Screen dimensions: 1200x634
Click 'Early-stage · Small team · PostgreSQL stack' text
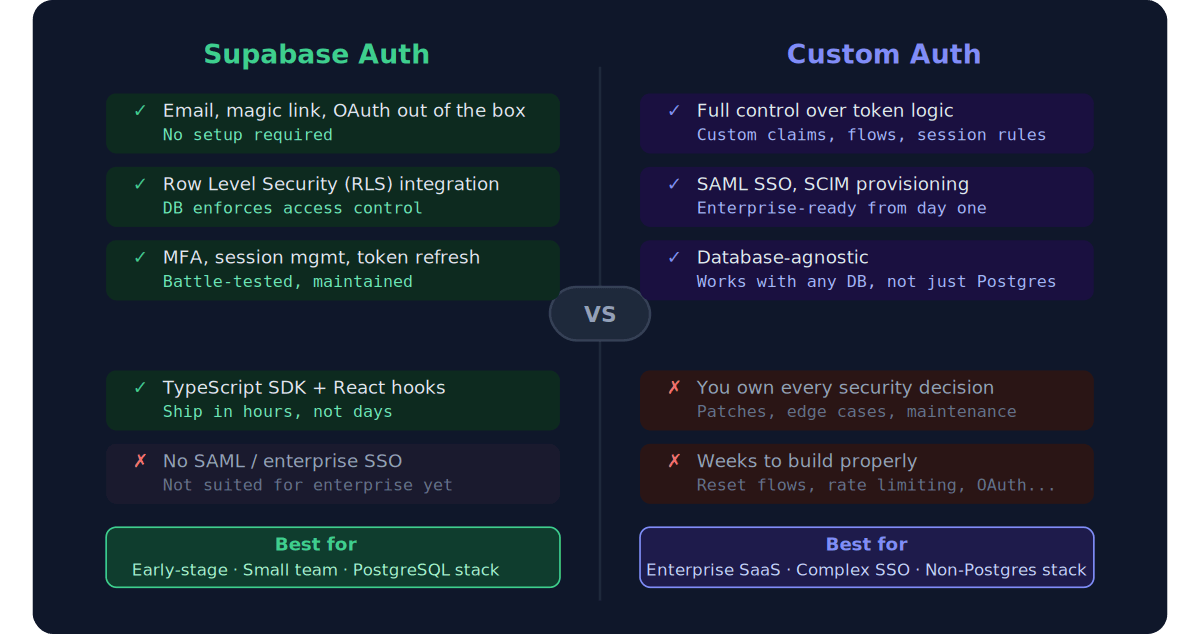[316, 570]
